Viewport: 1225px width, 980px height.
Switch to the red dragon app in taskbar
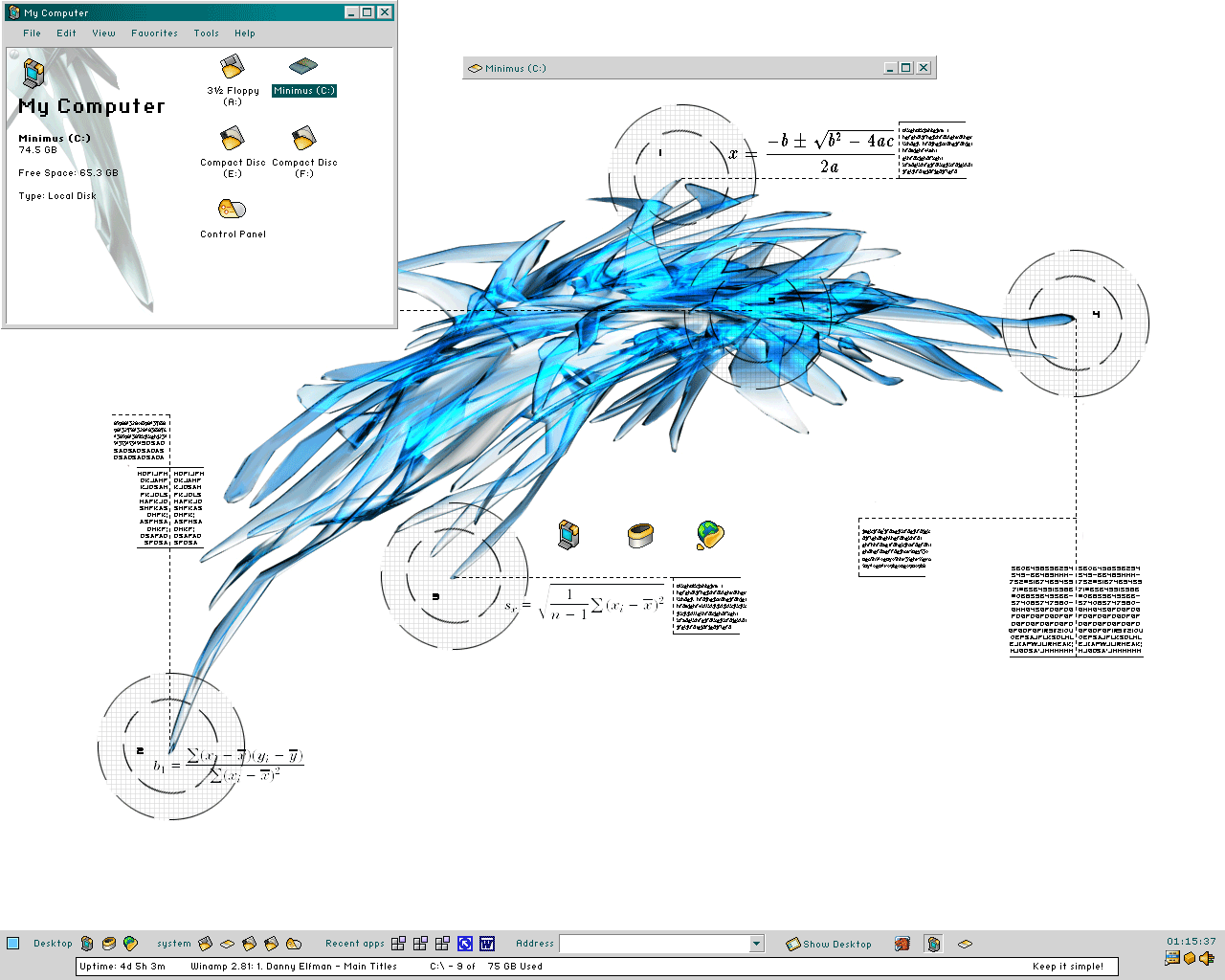coord(902,944)
